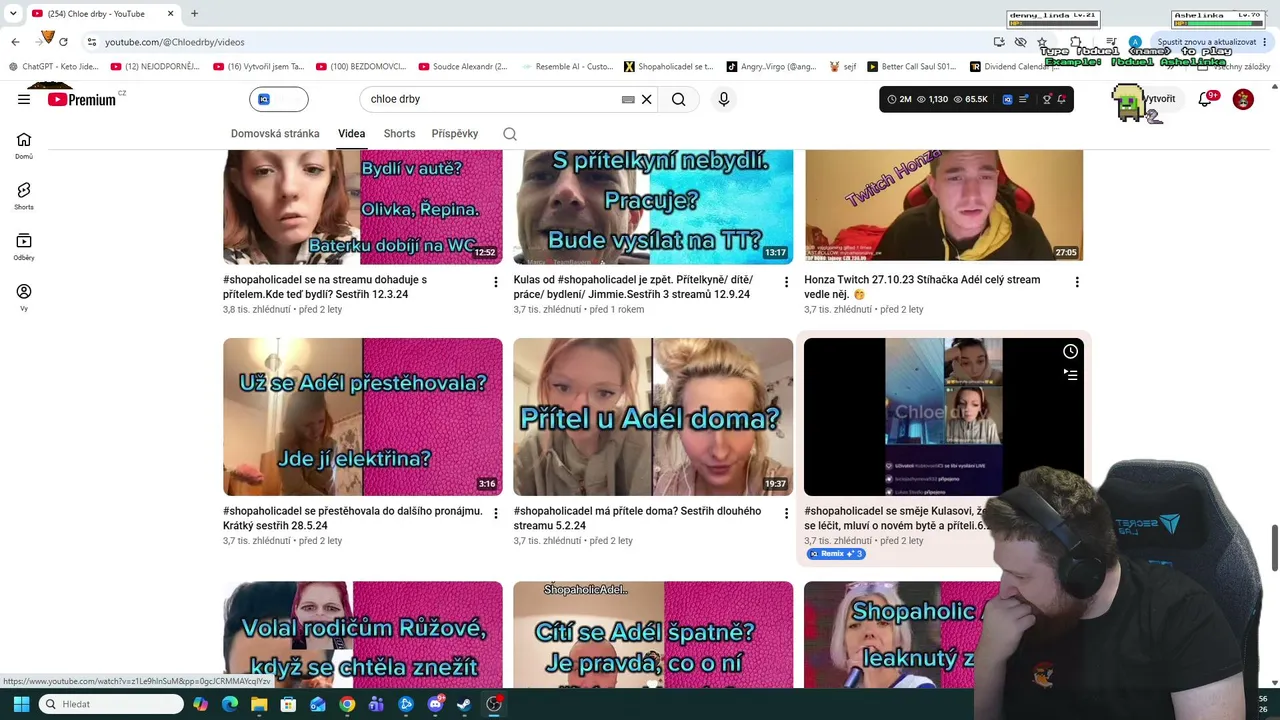The height and width of the screenshot is (720, 1280).
Task: Reload the page in the browser
Action: (63, 42)
